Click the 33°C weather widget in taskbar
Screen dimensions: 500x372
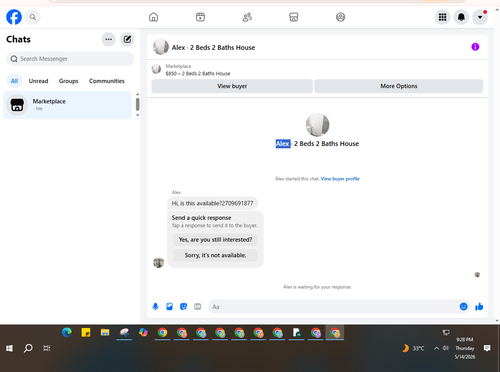tap(413, 348)
